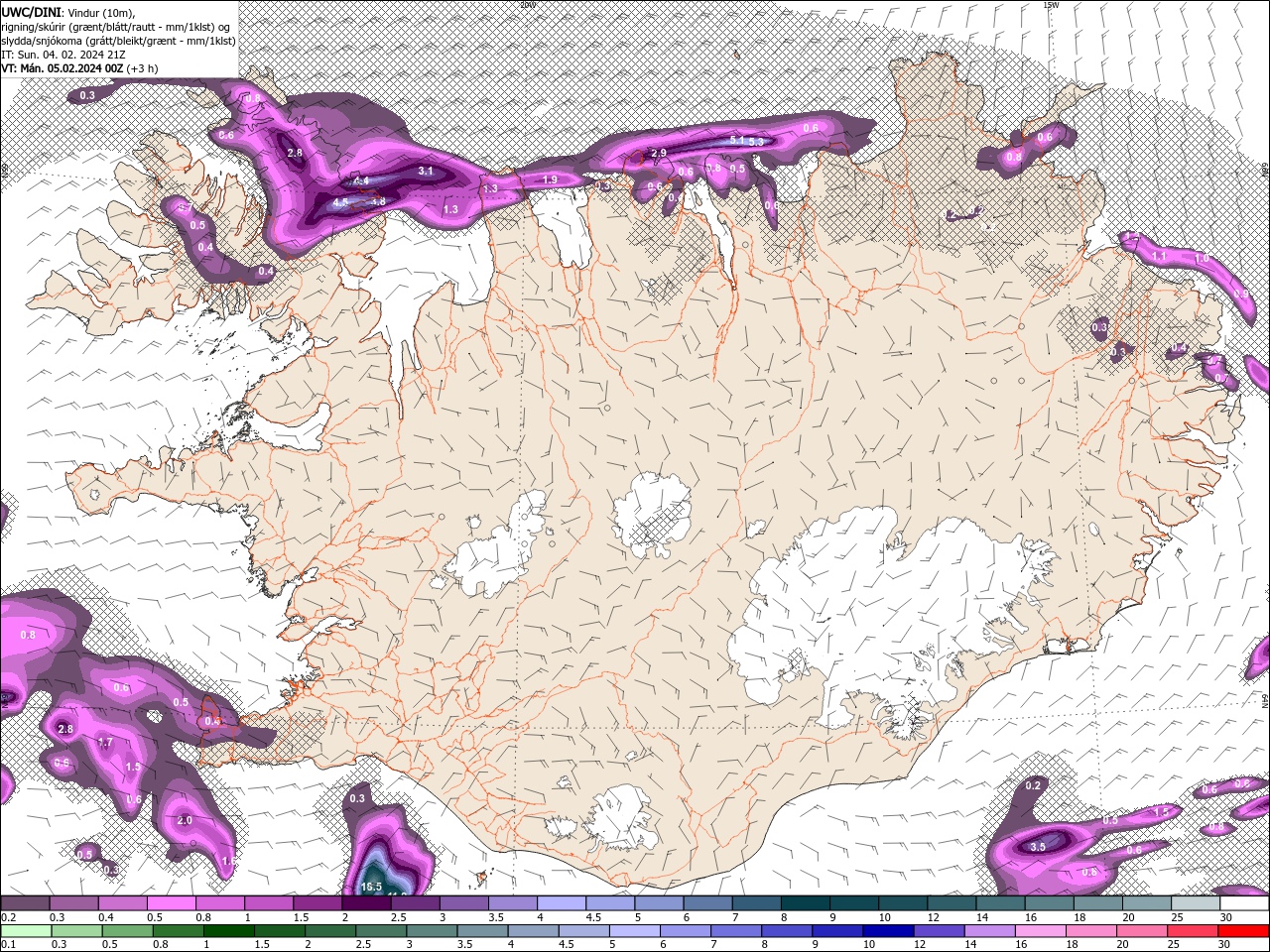Pick the violet 14 swatch in lower legend row
This screenshot has height=952, width=1270.
pyautogui.click(x=990, y=930)
